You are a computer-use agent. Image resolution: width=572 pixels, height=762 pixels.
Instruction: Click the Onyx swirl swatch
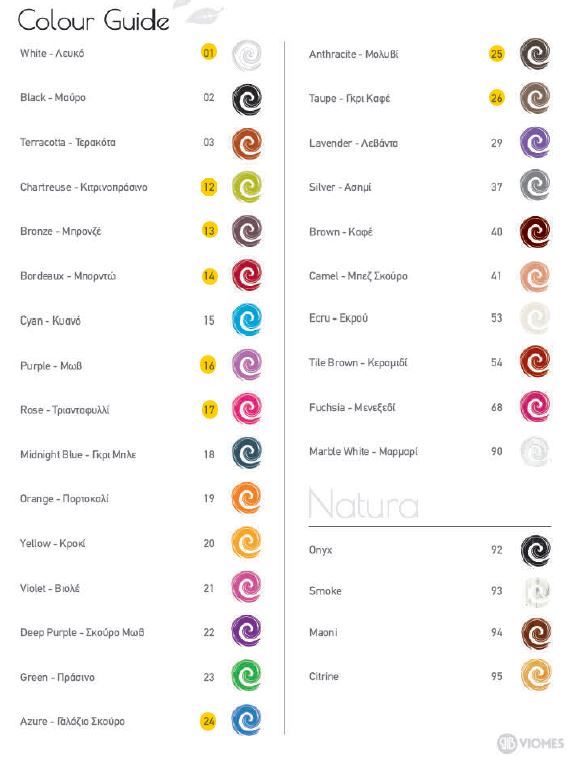536,551
